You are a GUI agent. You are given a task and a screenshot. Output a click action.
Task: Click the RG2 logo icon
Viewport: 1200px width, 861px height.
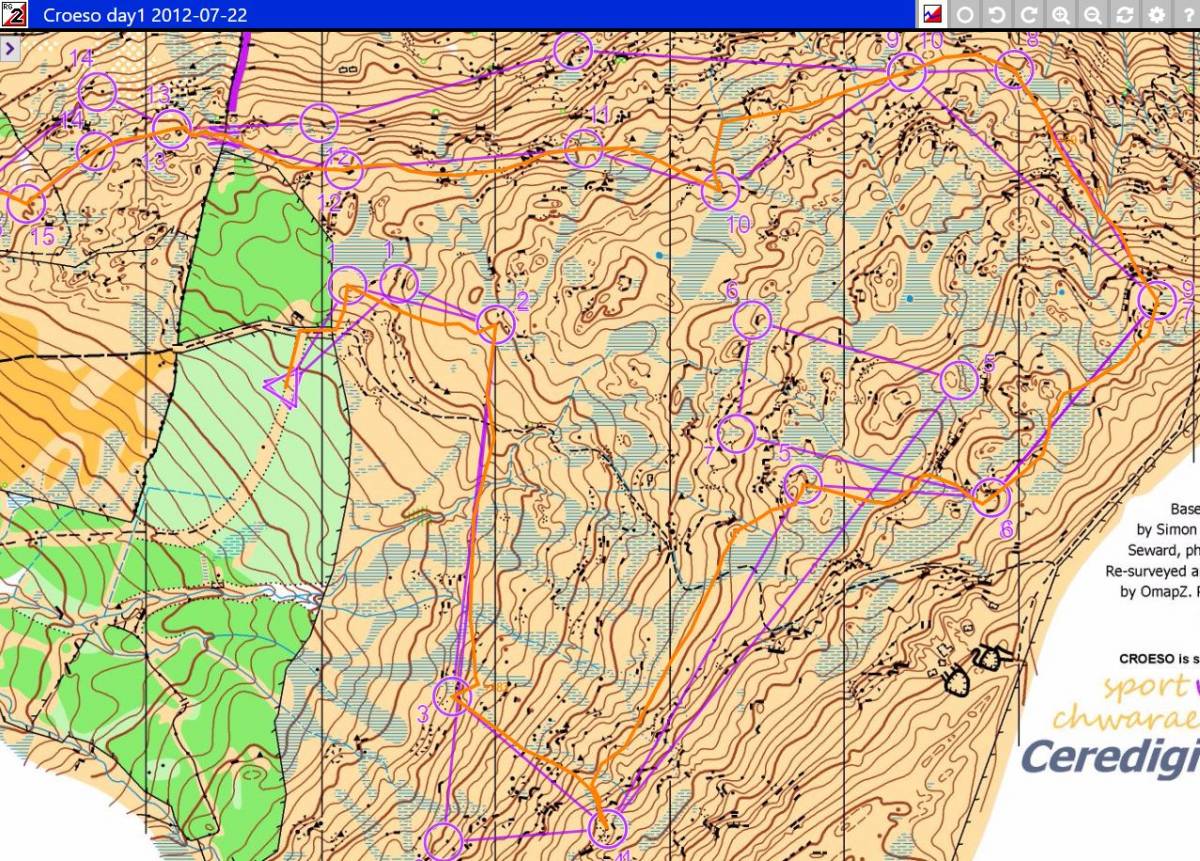click(x=14, y=14)
